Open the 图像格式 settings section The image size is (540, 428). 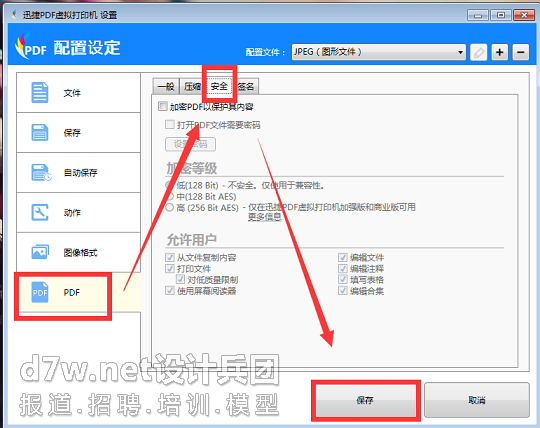point(79,252)
